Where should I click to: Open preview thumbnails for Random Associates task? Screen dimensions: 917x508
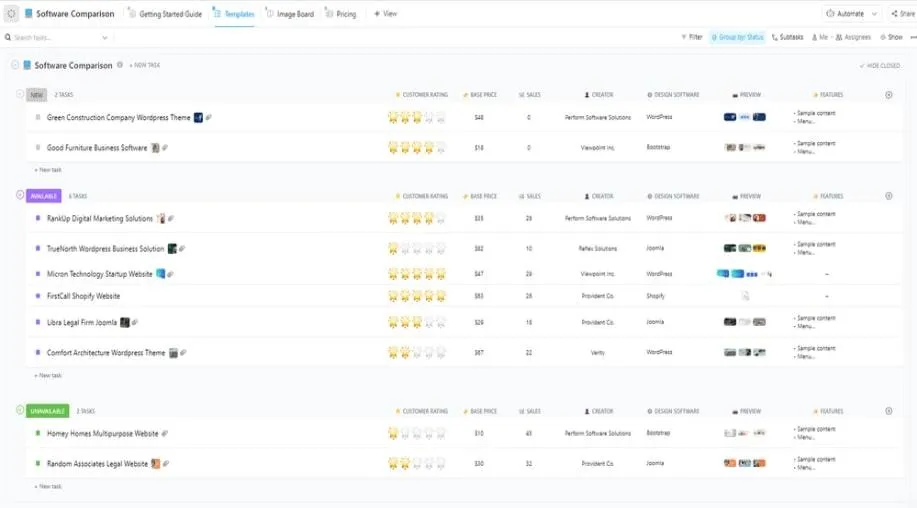pyautogui.click(x=745, y=463)
